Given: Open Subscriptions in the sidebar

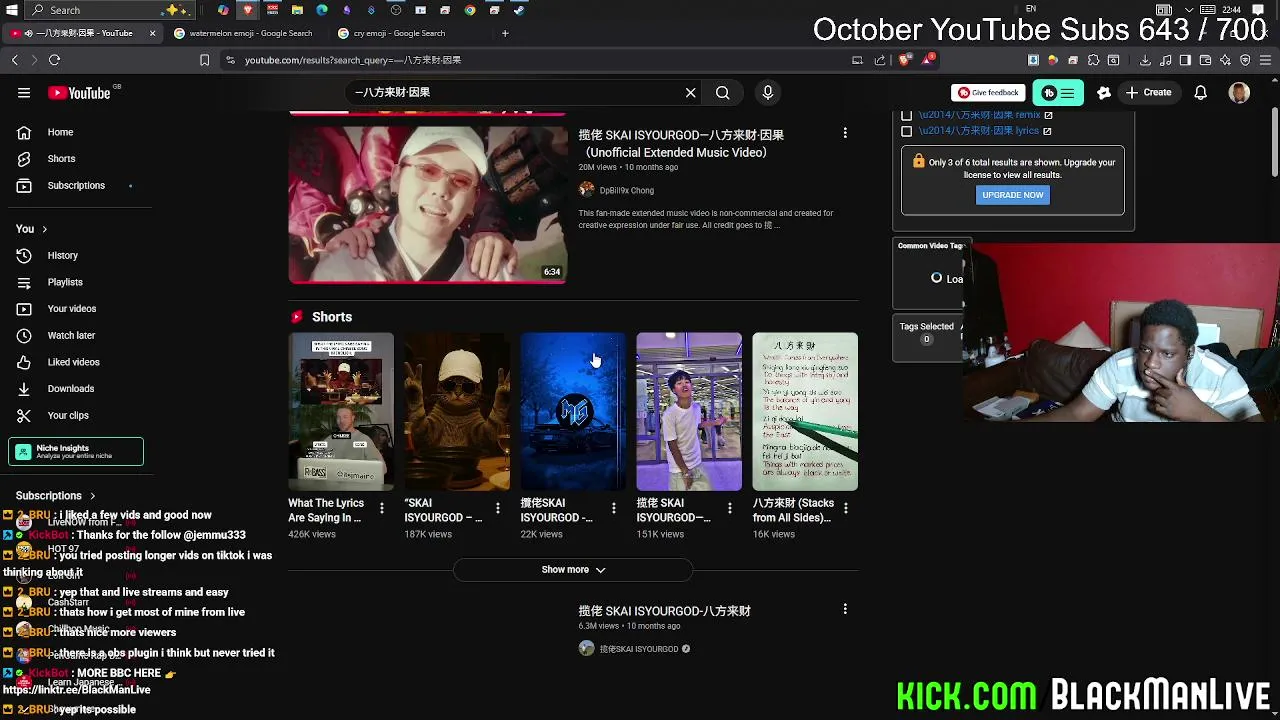Looking at the screenshot, I should coord(75,185).
